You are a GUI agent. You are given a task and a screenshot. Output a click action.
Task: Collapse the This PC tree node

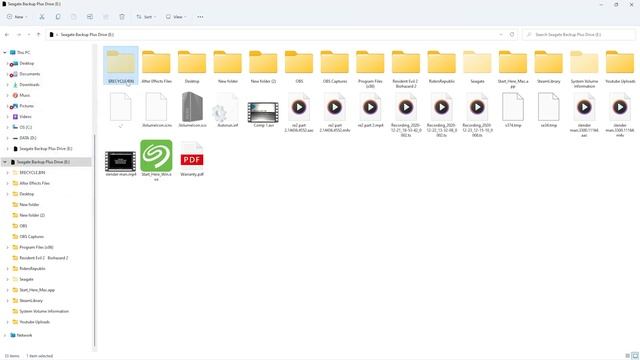pos(5,53)
